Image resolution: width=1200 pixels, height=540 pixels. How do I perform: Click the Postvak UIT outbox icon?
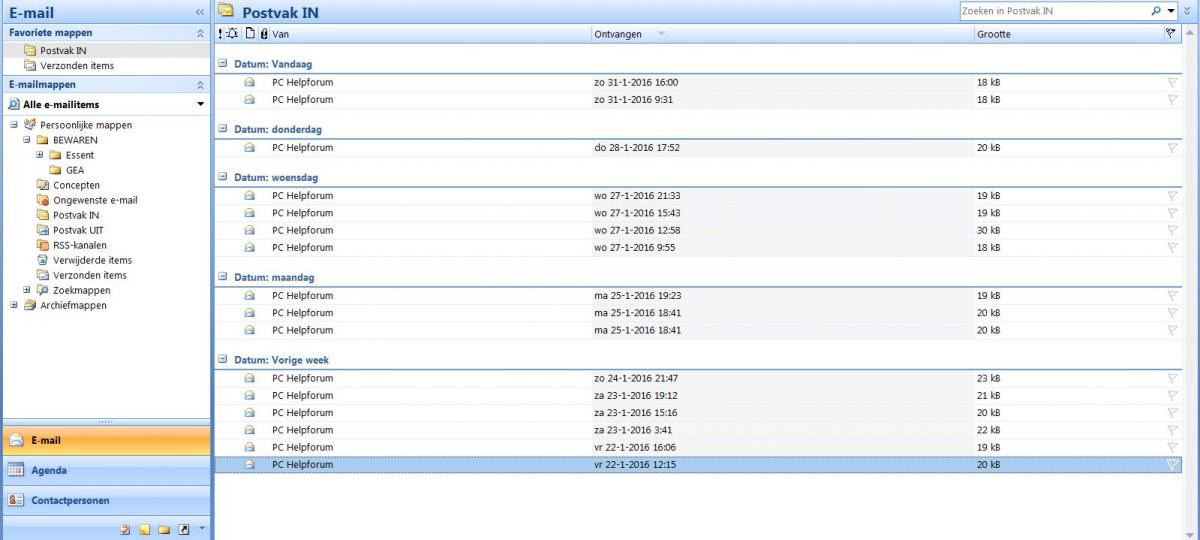42,230
